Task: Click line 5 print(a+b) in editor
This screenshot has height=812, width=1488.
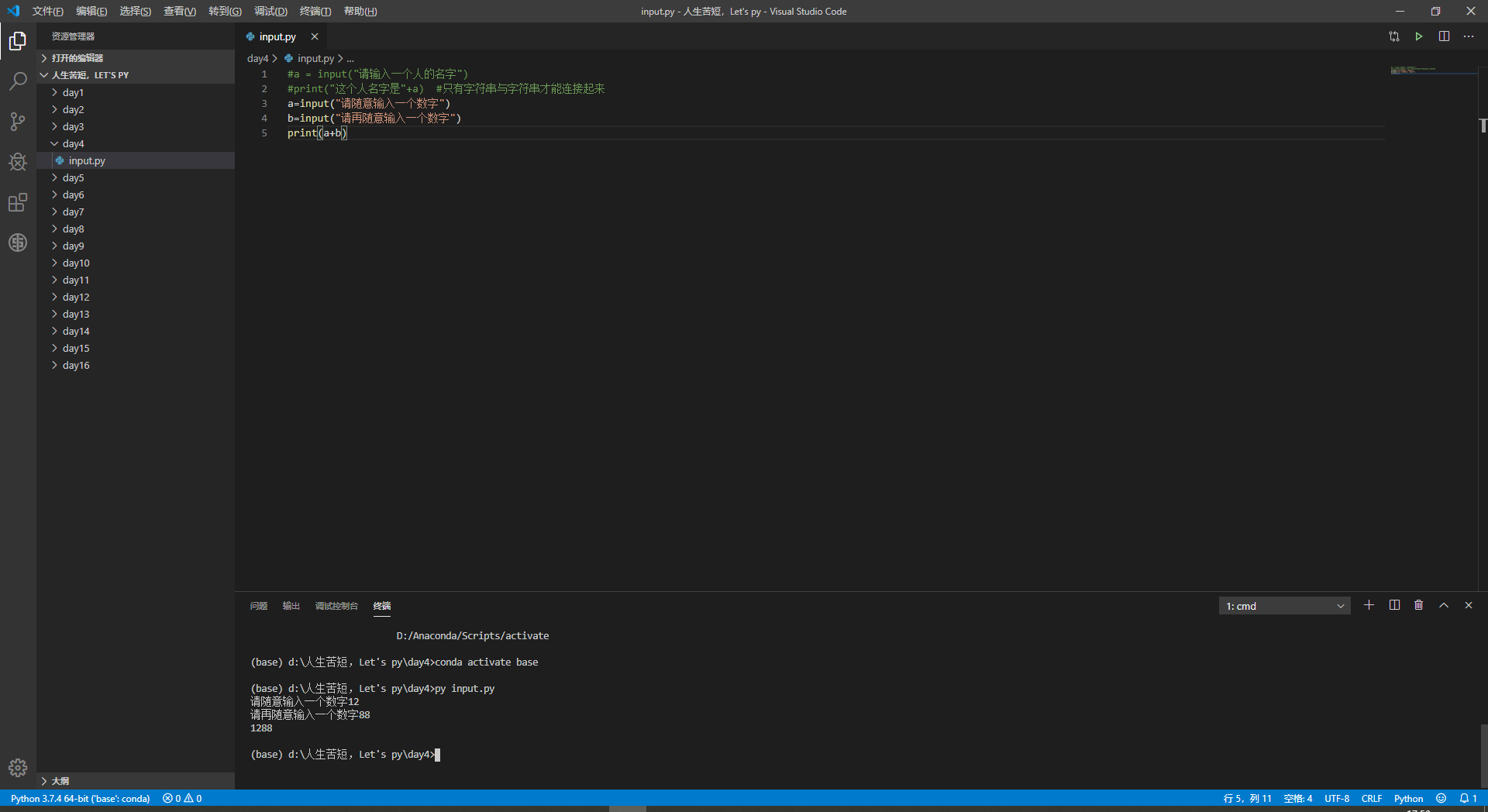Action: (317, 133)
